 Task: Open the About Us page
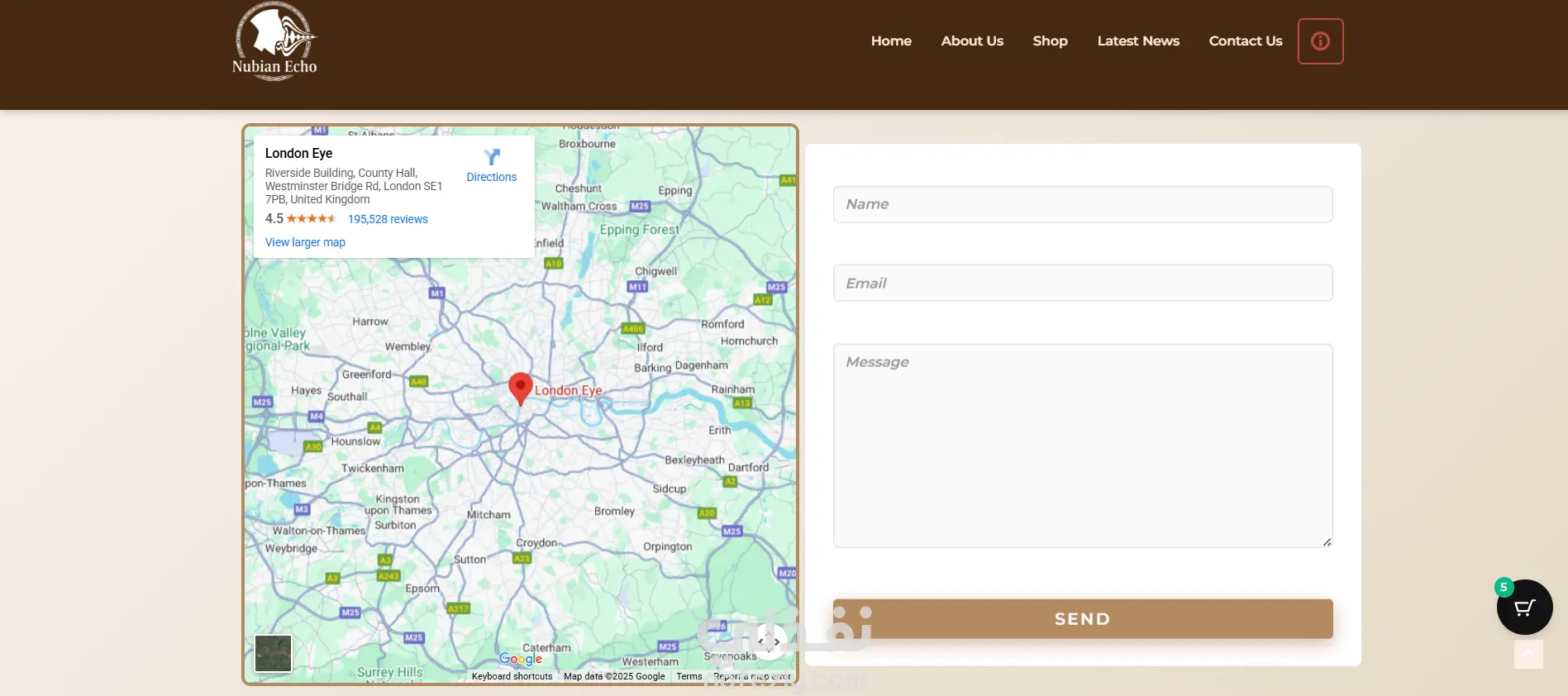[972, 41]
